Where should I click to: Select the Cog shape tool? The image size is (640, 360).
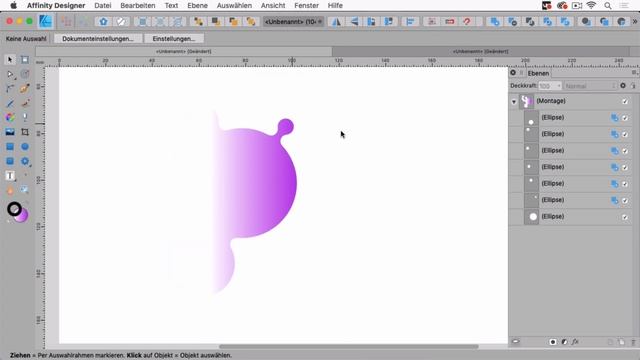(x=25, y=161)
